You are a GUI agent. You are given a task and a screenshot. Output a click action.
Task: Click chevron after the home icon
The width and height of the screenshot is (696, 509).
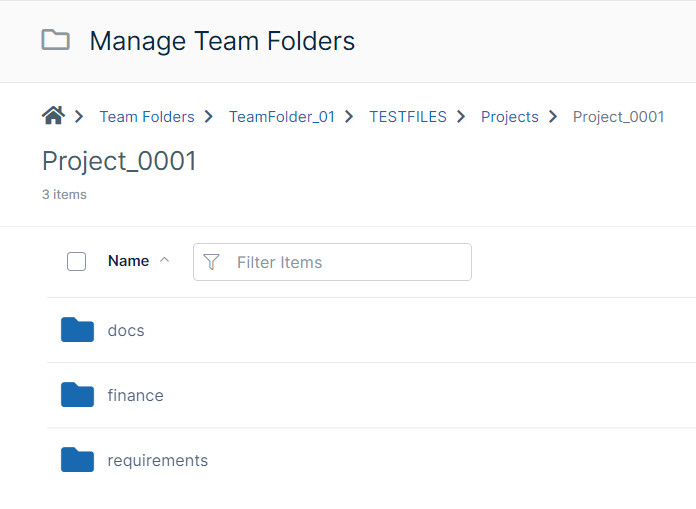coord(79,117)
